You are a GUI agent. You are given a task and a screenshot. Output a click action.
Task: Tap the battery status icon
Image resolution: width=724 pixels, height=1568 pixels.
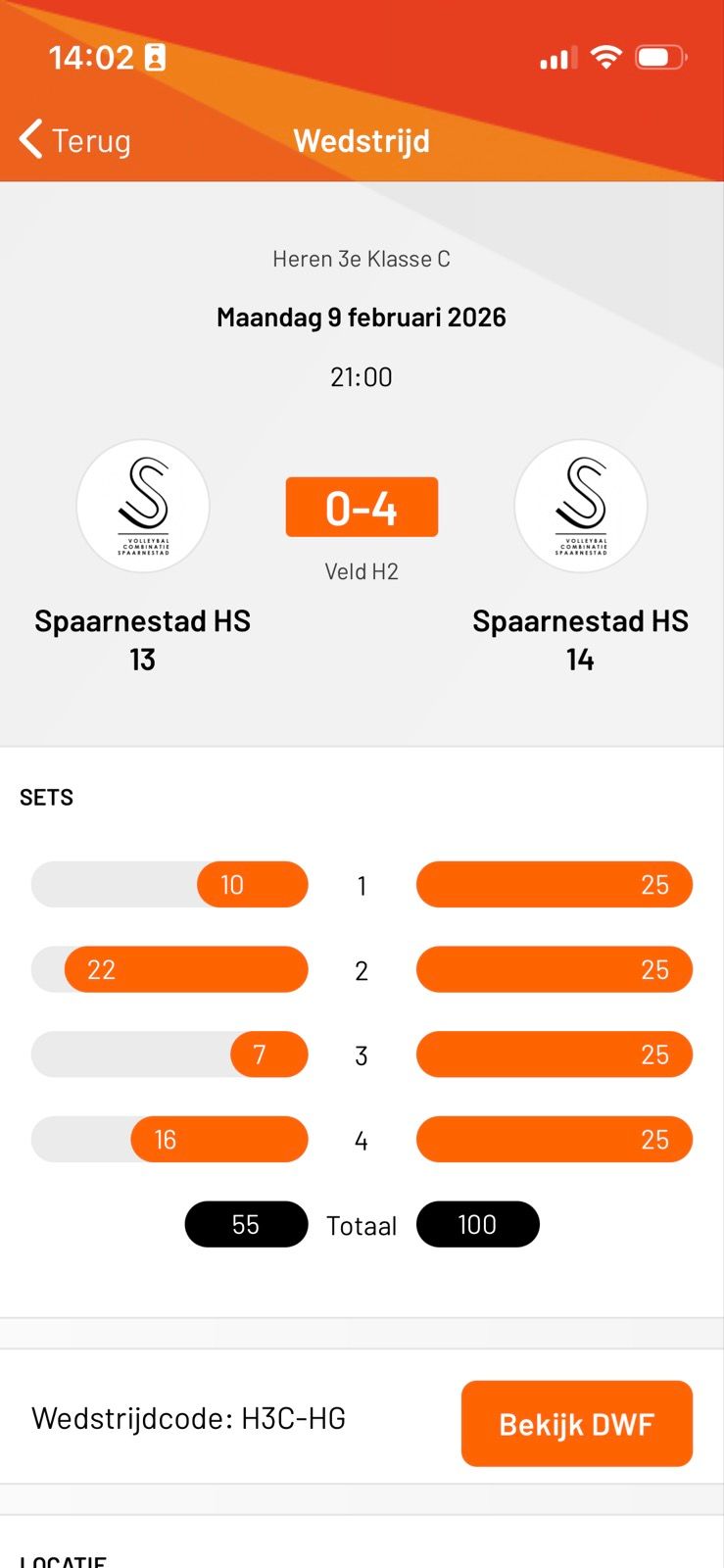point(661,57)
